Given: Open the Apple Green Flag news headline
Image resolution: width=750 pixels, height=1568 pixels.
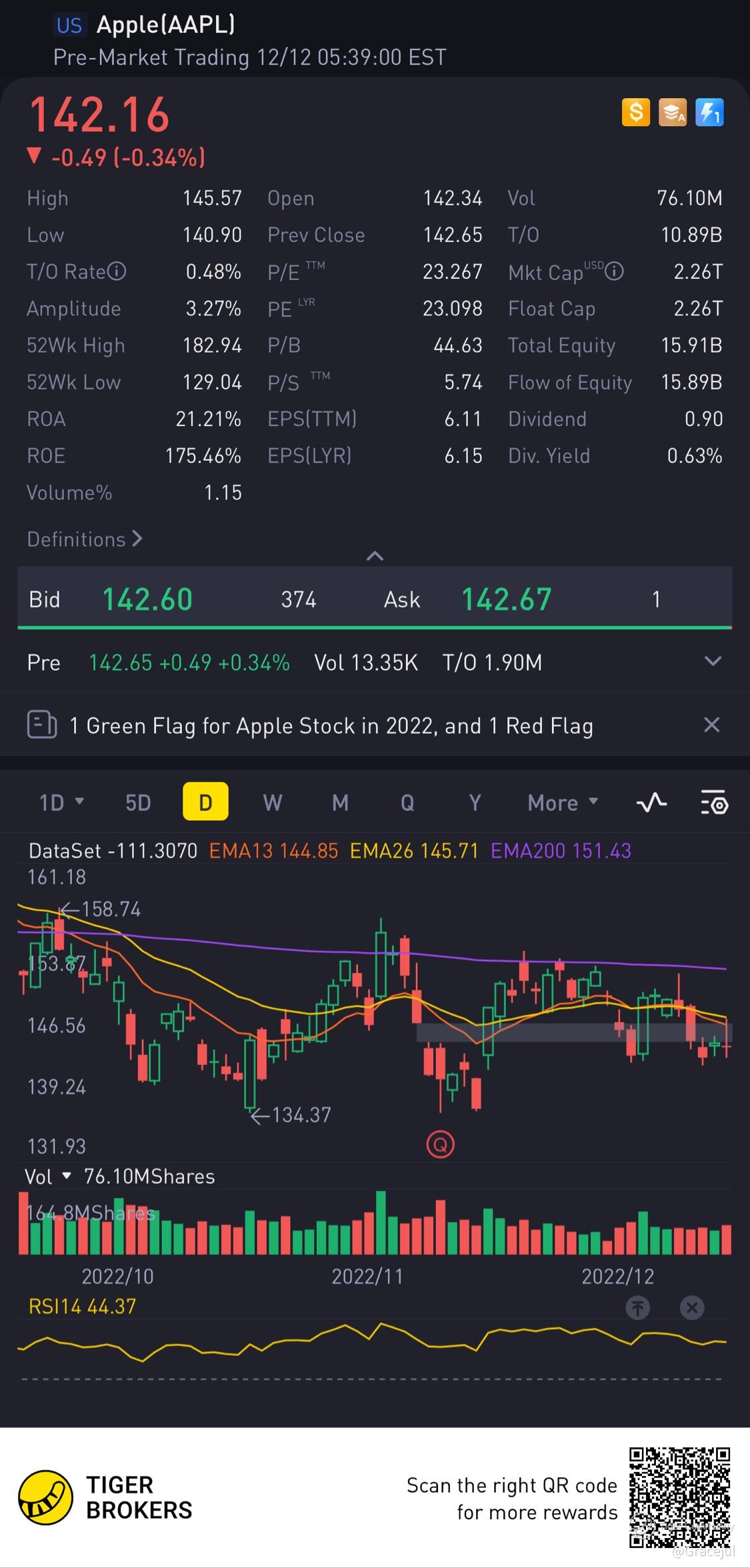Looking at the screenshot, I should [331, 726].
